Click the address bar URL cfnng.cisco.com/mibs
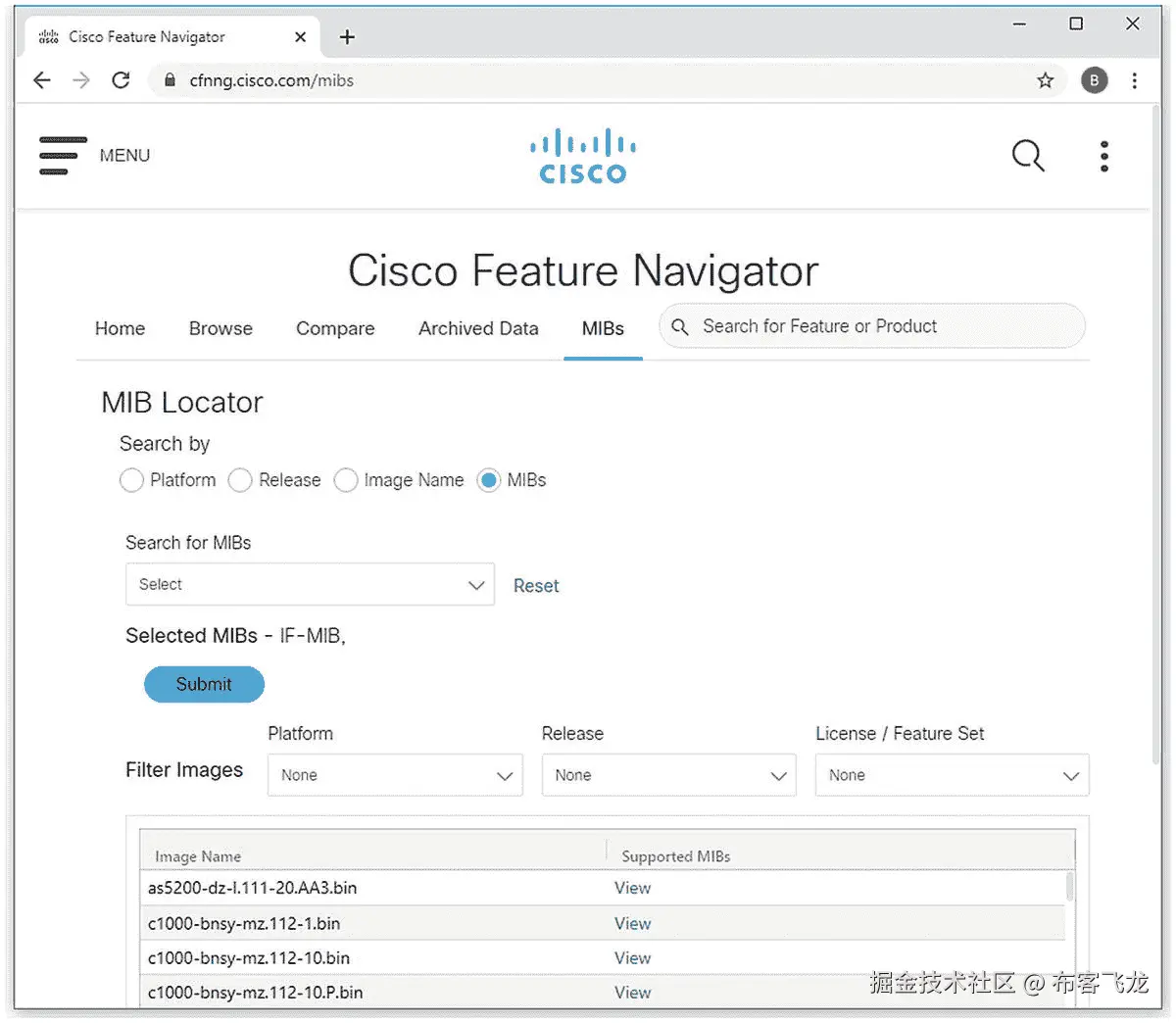 (271, 80)
